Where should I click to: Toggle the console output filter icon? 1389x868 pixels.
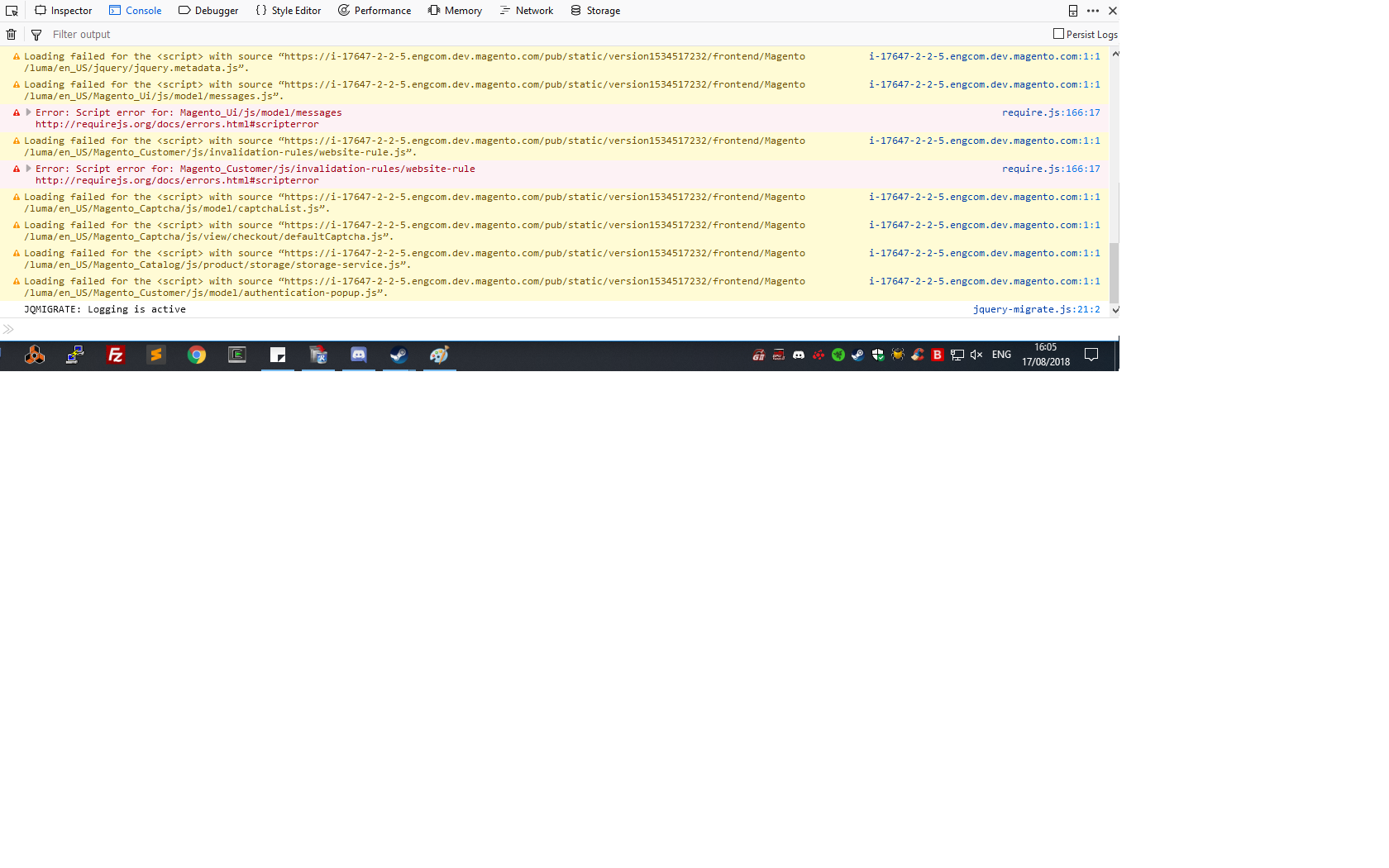(36, 34)
